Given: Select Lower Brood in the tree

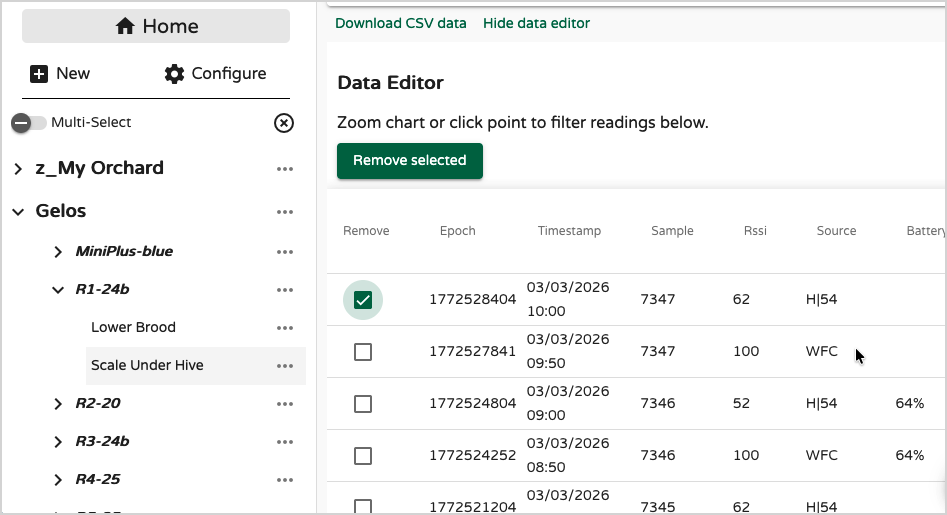Looking at the screenshot, I should [133, 328].
